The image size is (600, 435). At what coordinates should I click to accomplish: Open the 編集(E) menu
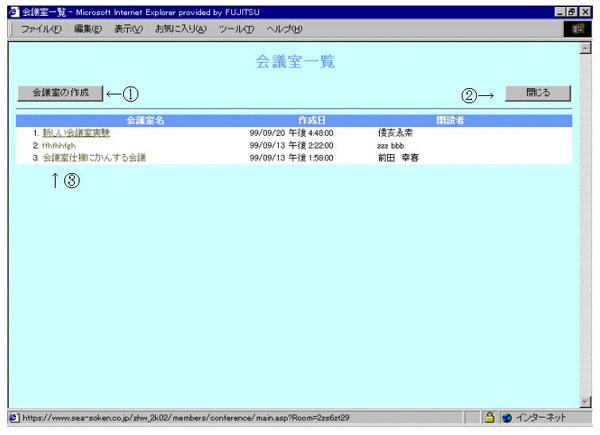[88, 30]
